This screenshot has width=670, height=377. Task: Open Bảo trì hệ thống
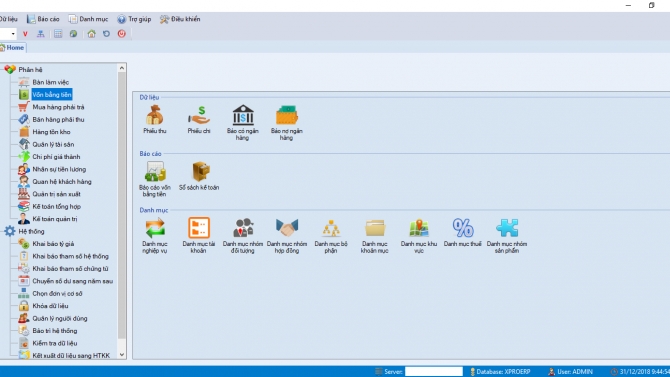(55, 330)
